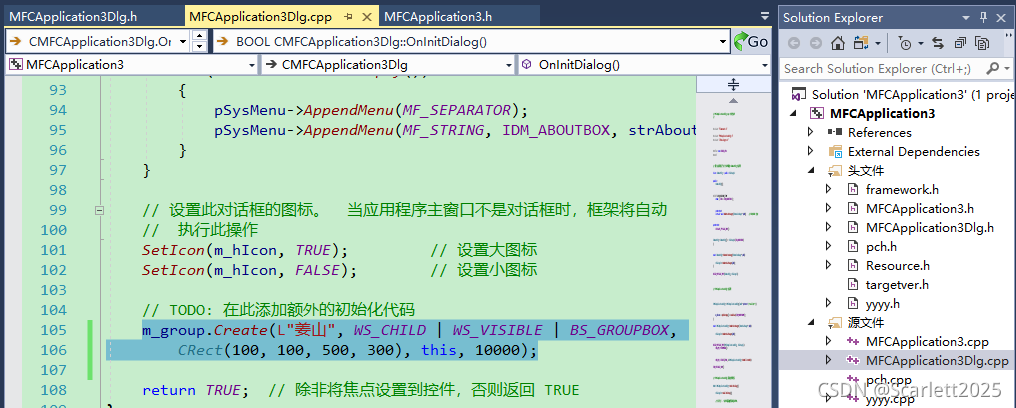Click the Forward arrow in Solution Explorer toolbar

pyautogui.click(x=816, y=43)
